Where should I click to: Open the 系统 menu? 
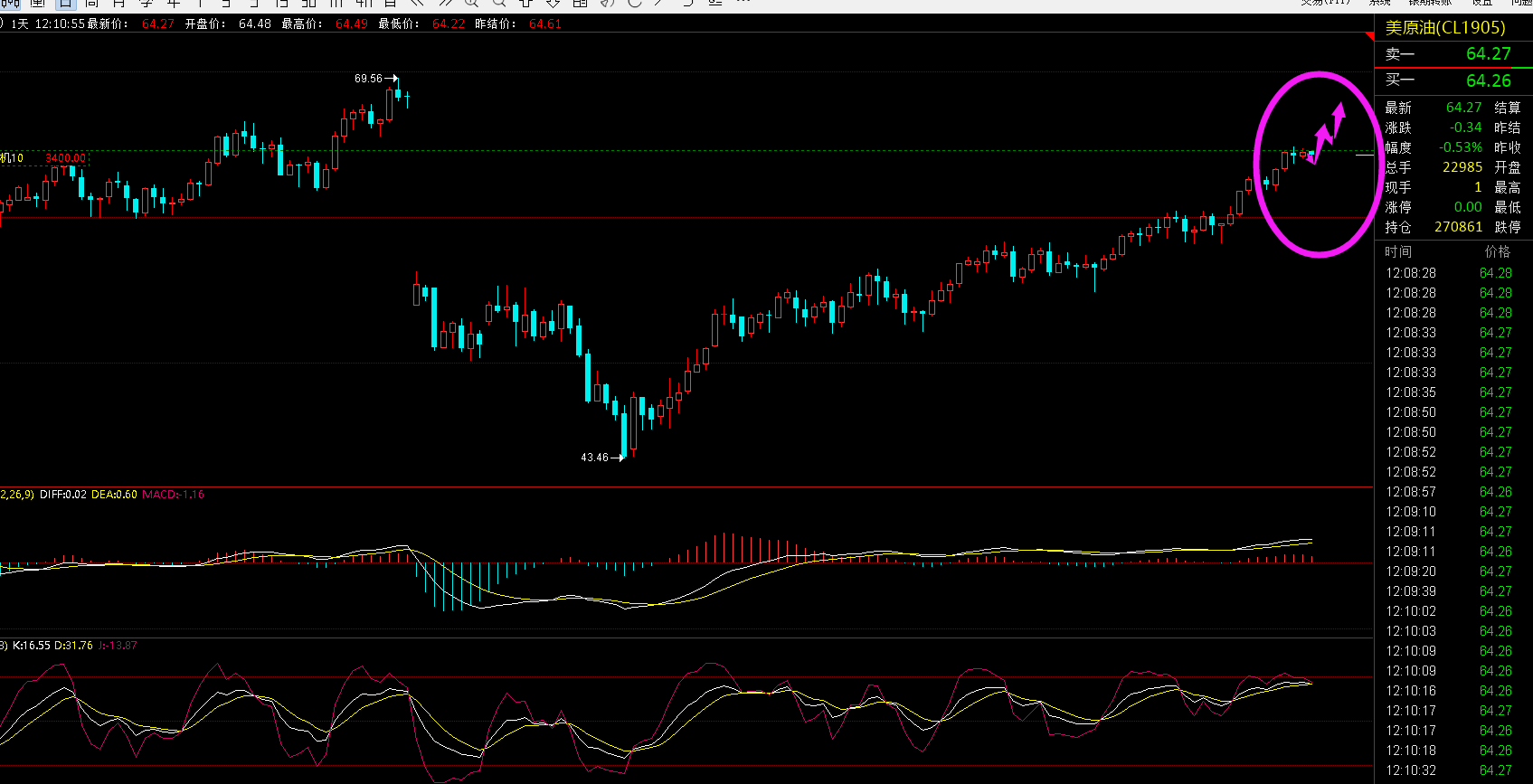pos(1379,3)
